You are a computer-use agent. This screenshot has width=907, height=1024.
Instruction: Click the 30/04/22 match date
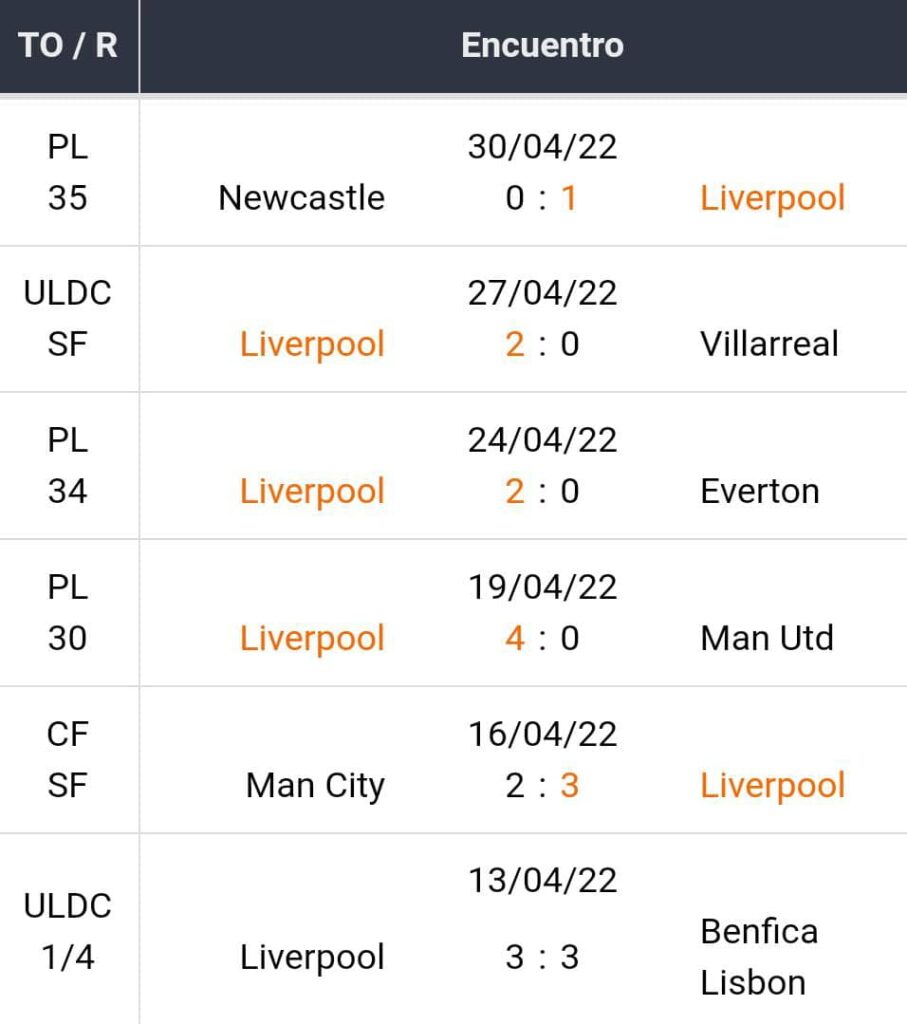[542, 147]
